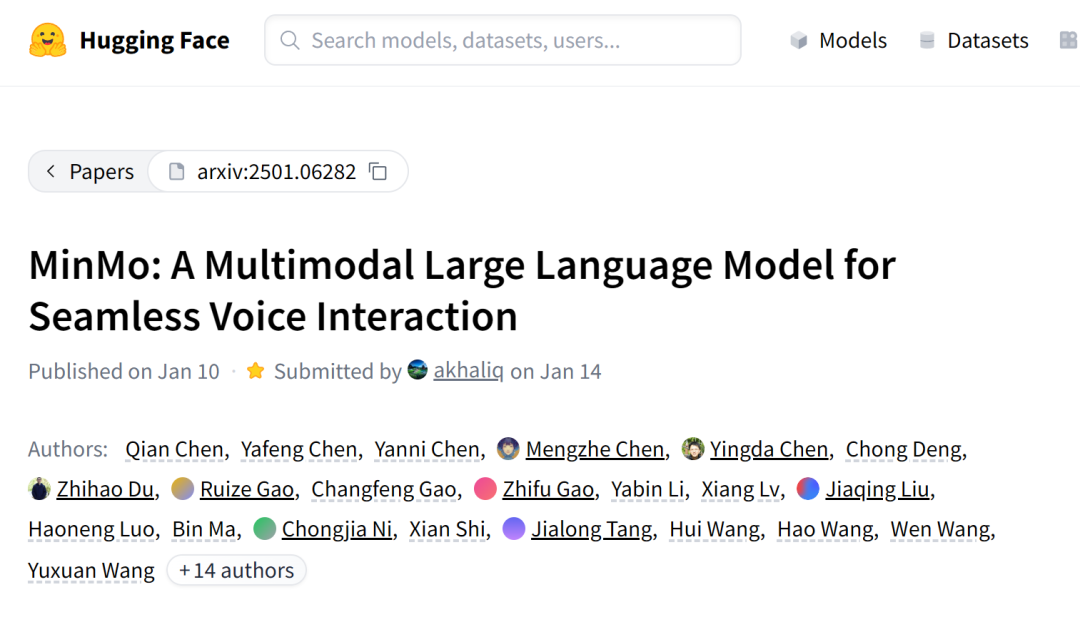This screenshot has width=1080, height=622.
Task: Open the akhaliq user profile link
Action: [x=468, y=371]
